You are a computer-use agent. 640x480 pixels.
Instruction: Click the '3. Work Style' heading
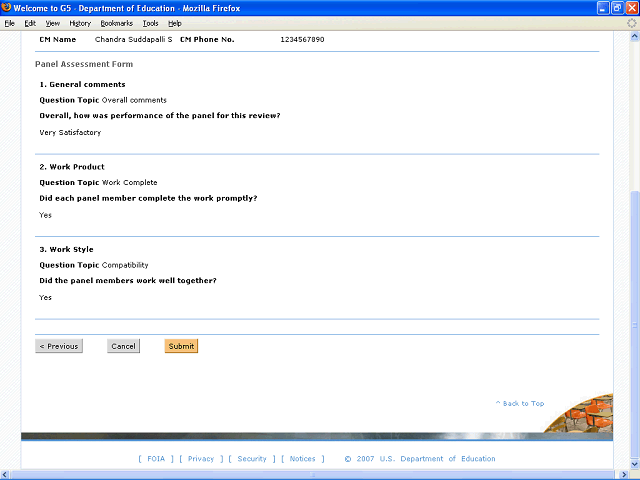67,249
